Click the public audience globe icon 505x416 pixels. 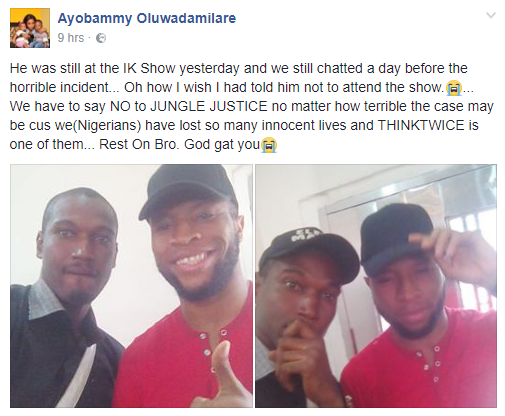101,38
